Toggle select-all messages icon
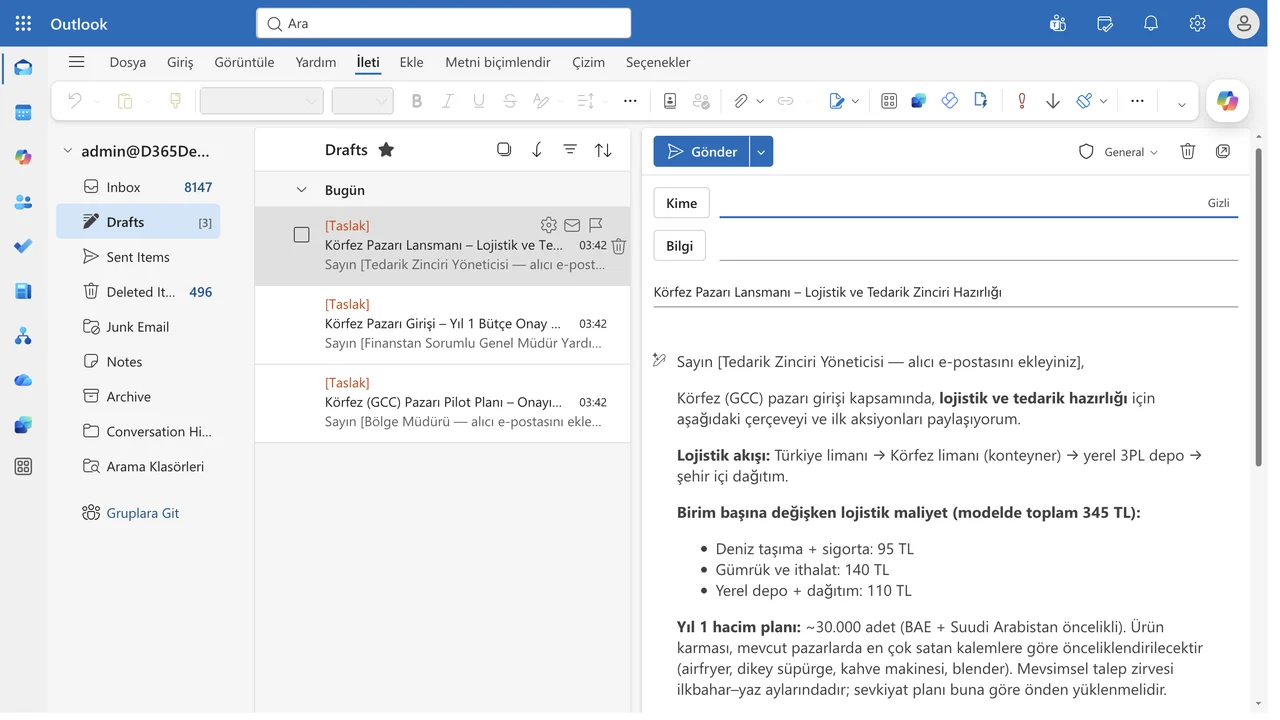Viewport: 1280px width, 720px height. [x=504, y=149]
